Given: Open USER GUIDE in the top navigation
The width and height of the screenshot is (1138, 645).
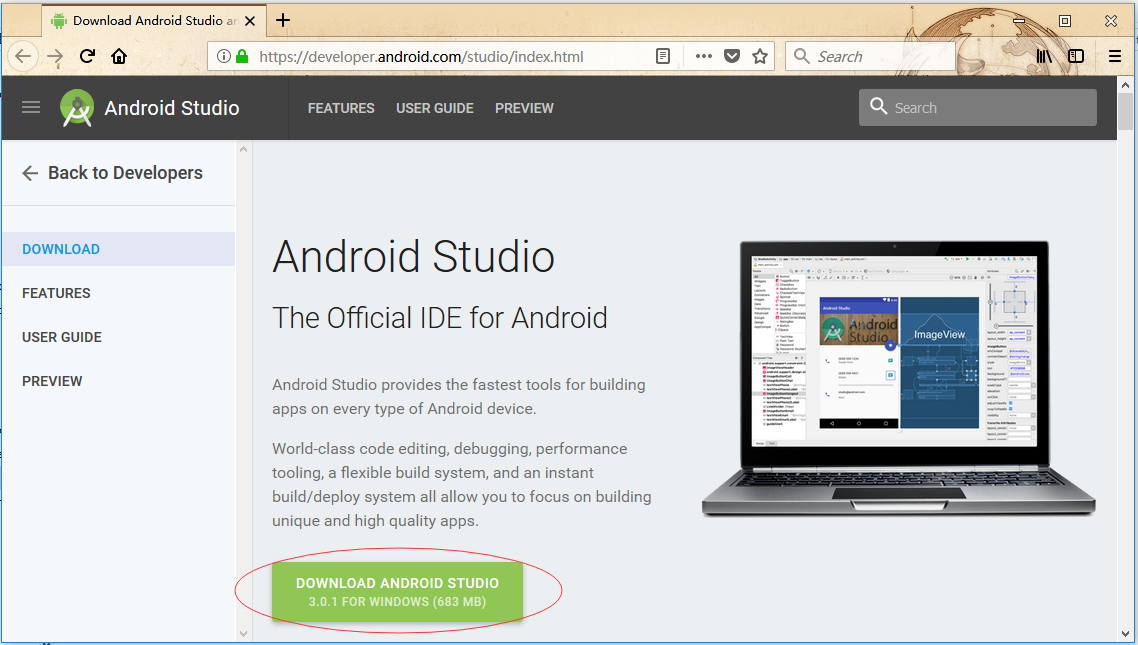Looking at the screenshot, I should click(435, 108).
